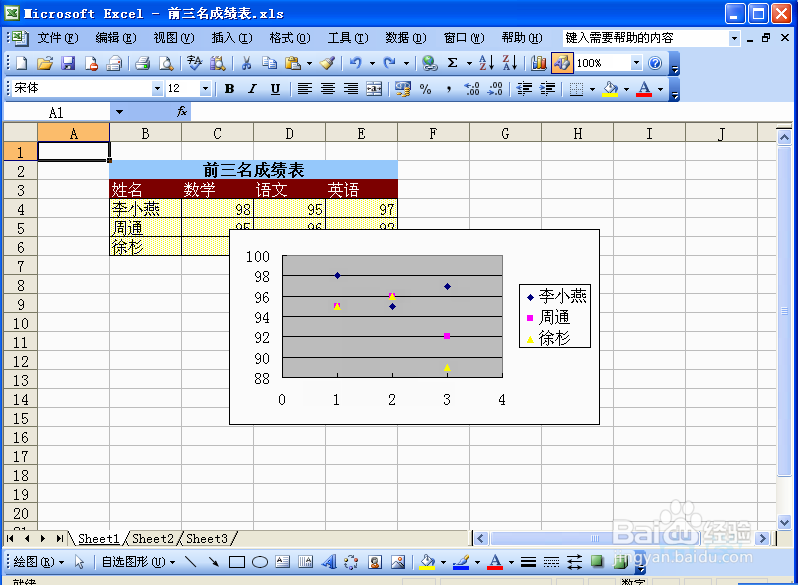The height and width of the screenshot is (585, 798).
Task: Launch the Chart Wizard icon
Action: pos(538,63)
